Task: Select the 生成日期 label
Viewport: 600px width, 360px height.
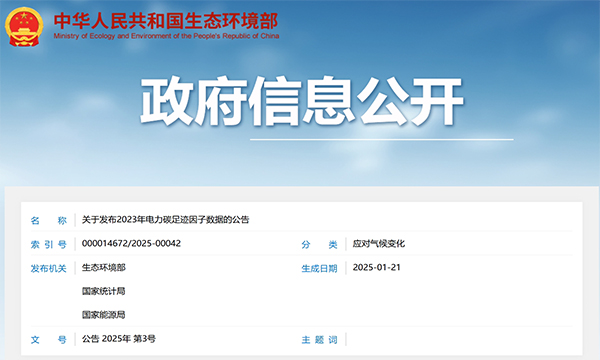Action: [319, 269]
